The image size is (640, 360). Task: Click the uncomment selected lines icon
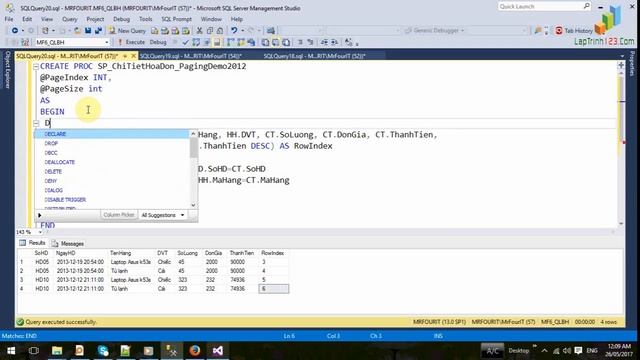tap(310, 42)
